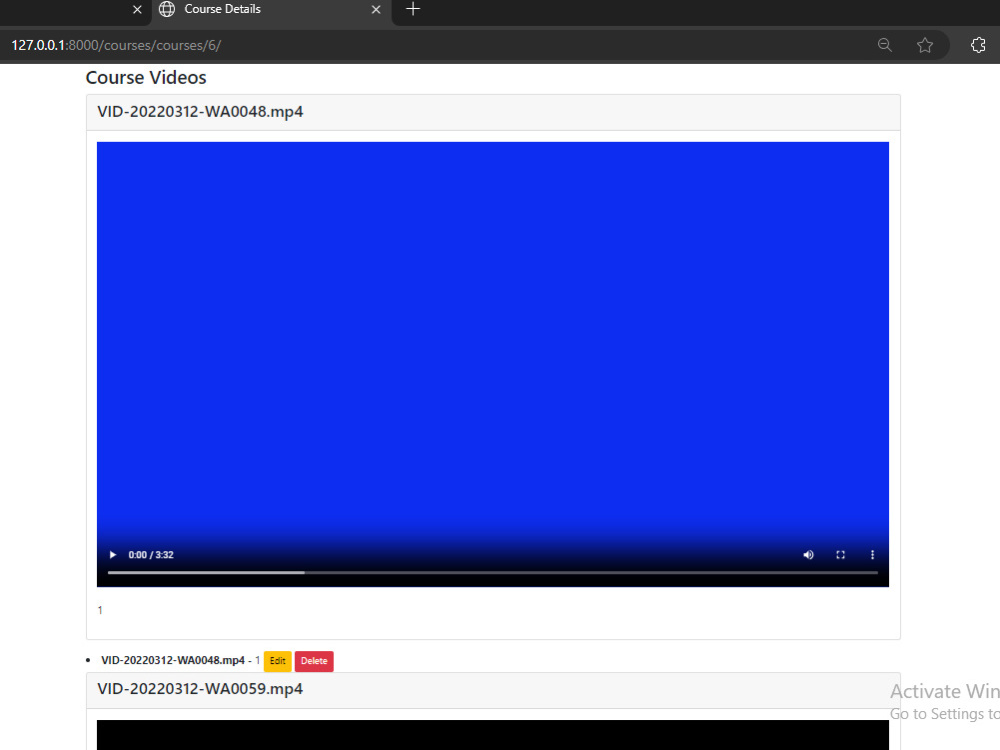The width and height of the screenshot is (1000, 750).
Task: Select the Course Details tab
Action: coord(271,10)
